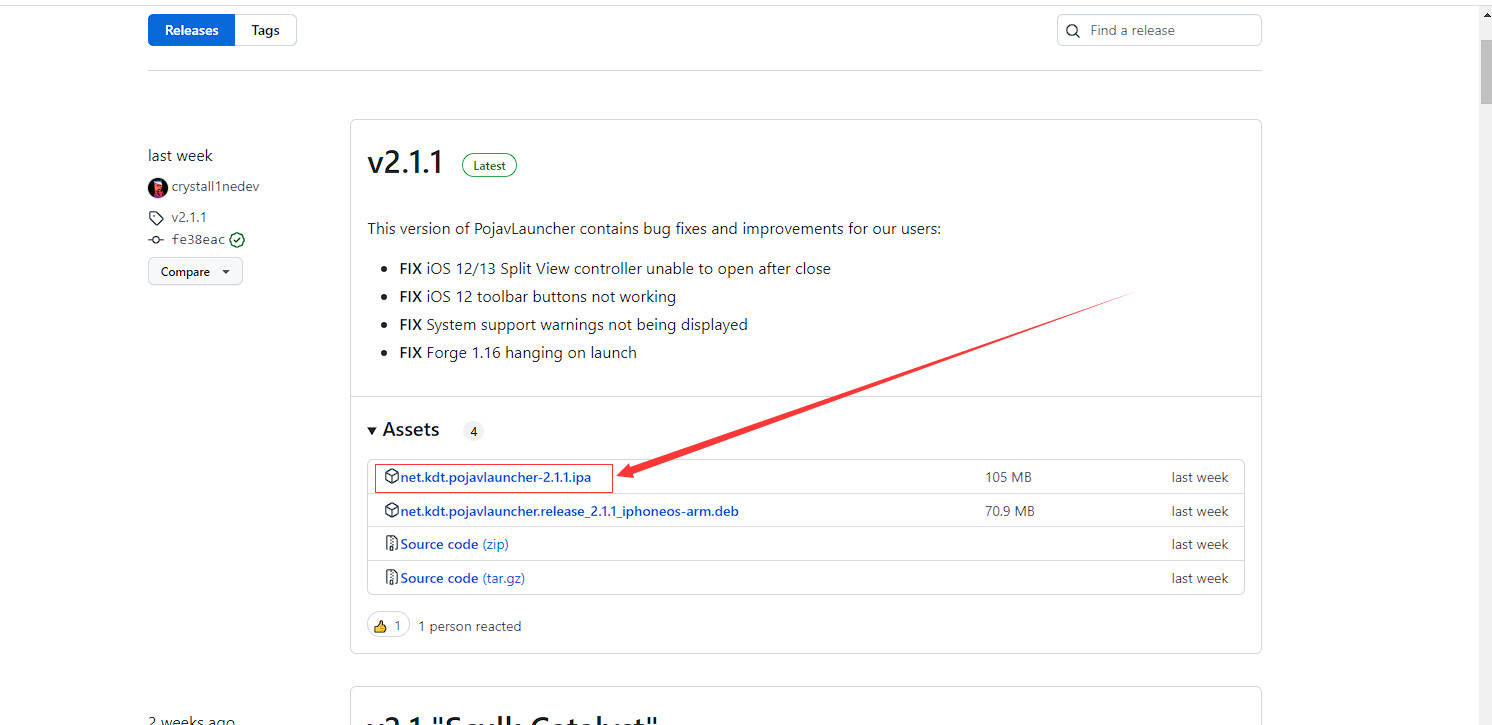Open the crystall1nedev profile link
Viewport: 1492px width, 725px height.
click(215, 187)
